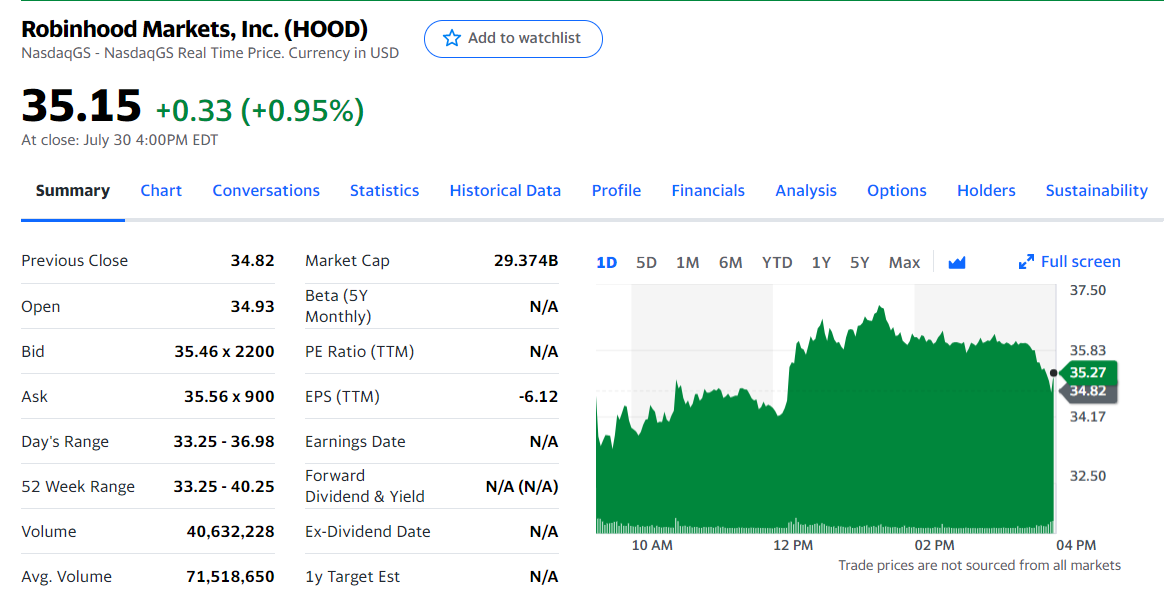Open the Financials tab
Screen dimensions: 1164x603
point(708,191)
